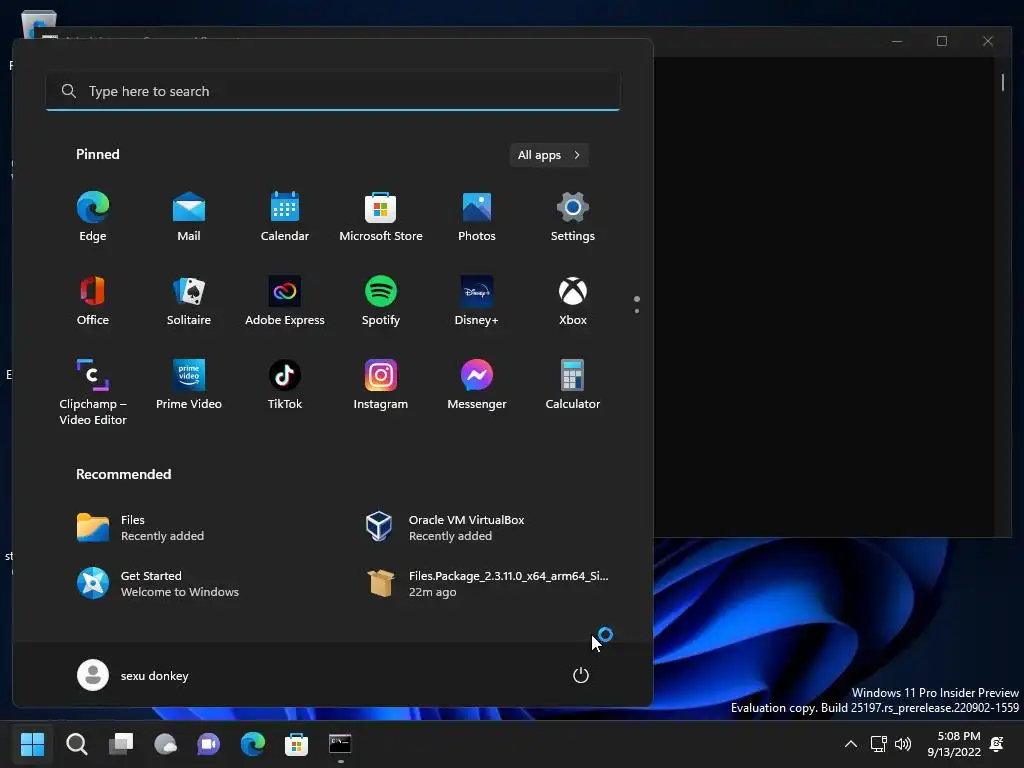Go to next pinned apps page dot

(637, 311)
